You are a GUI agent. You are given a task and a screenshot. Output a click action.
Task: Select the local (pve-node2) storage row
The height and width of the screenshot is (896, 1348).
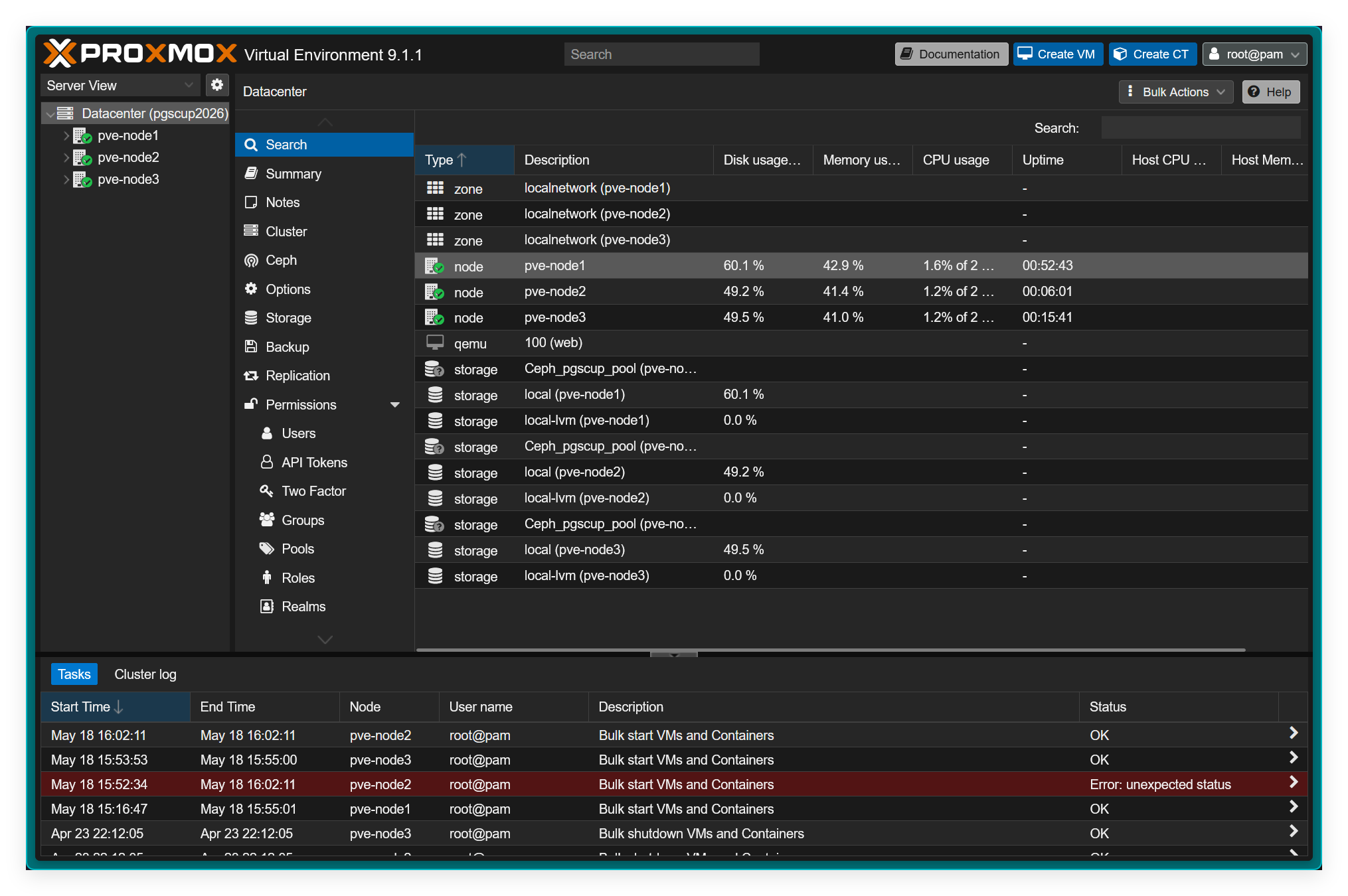pyautogui.click(x=861, y=473)
